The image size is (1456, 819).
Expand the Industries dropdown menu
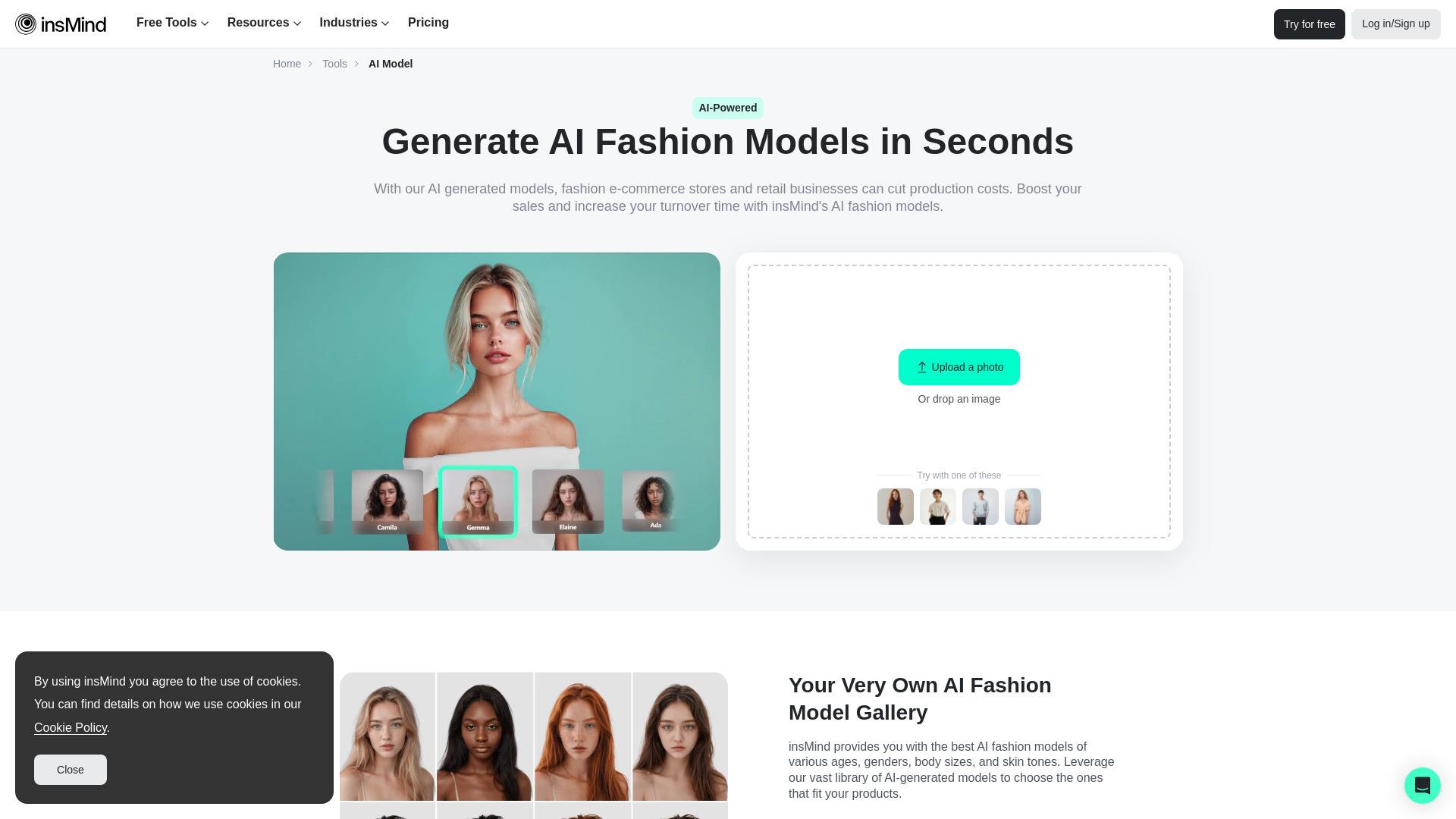355,23
